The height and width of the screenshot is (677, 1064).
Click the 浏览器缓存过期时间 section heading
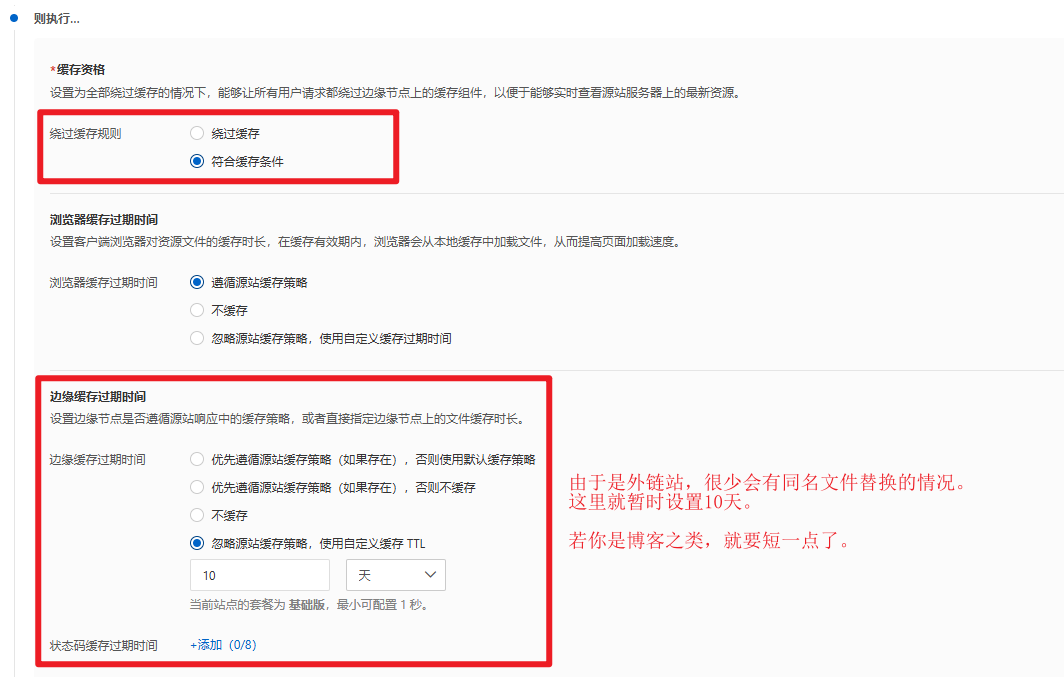point(104,219)
